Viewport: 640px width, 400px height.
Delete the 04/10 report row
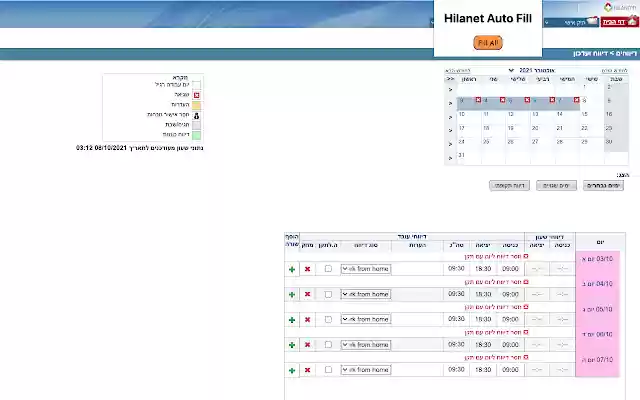[307, 294]
